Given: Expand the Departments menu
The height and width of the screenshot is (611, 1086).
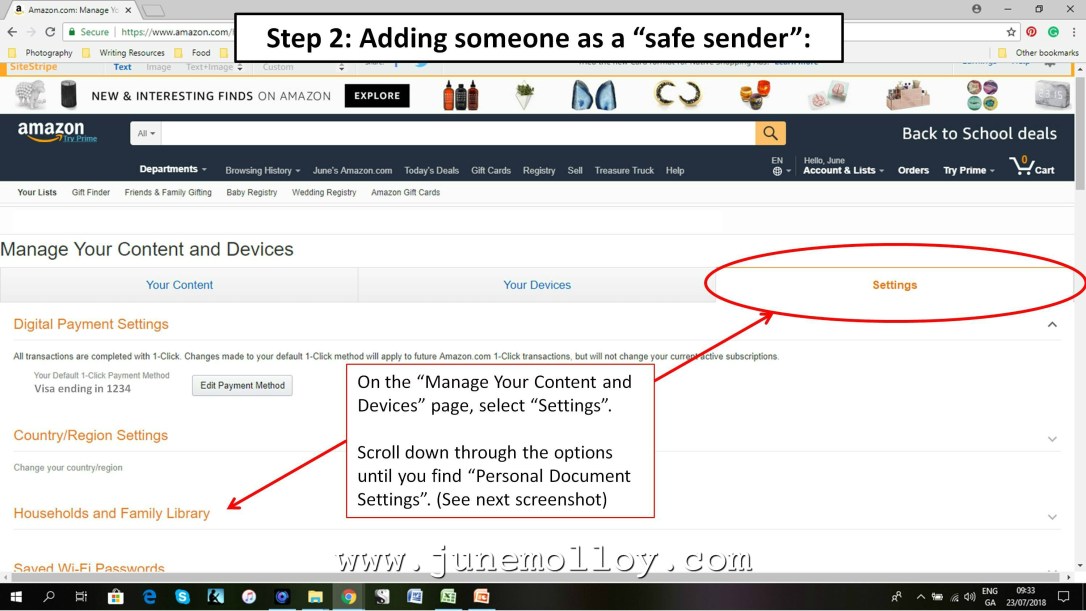Looking at the screenshot, I should (173, 169).
